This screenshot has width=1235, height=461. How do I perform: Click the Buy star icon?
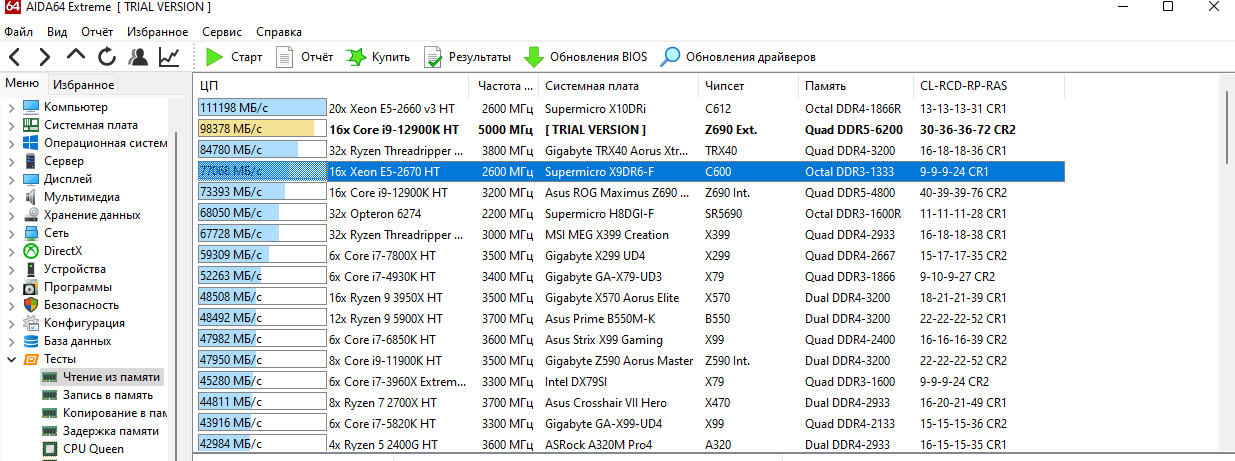coord(356,57)
